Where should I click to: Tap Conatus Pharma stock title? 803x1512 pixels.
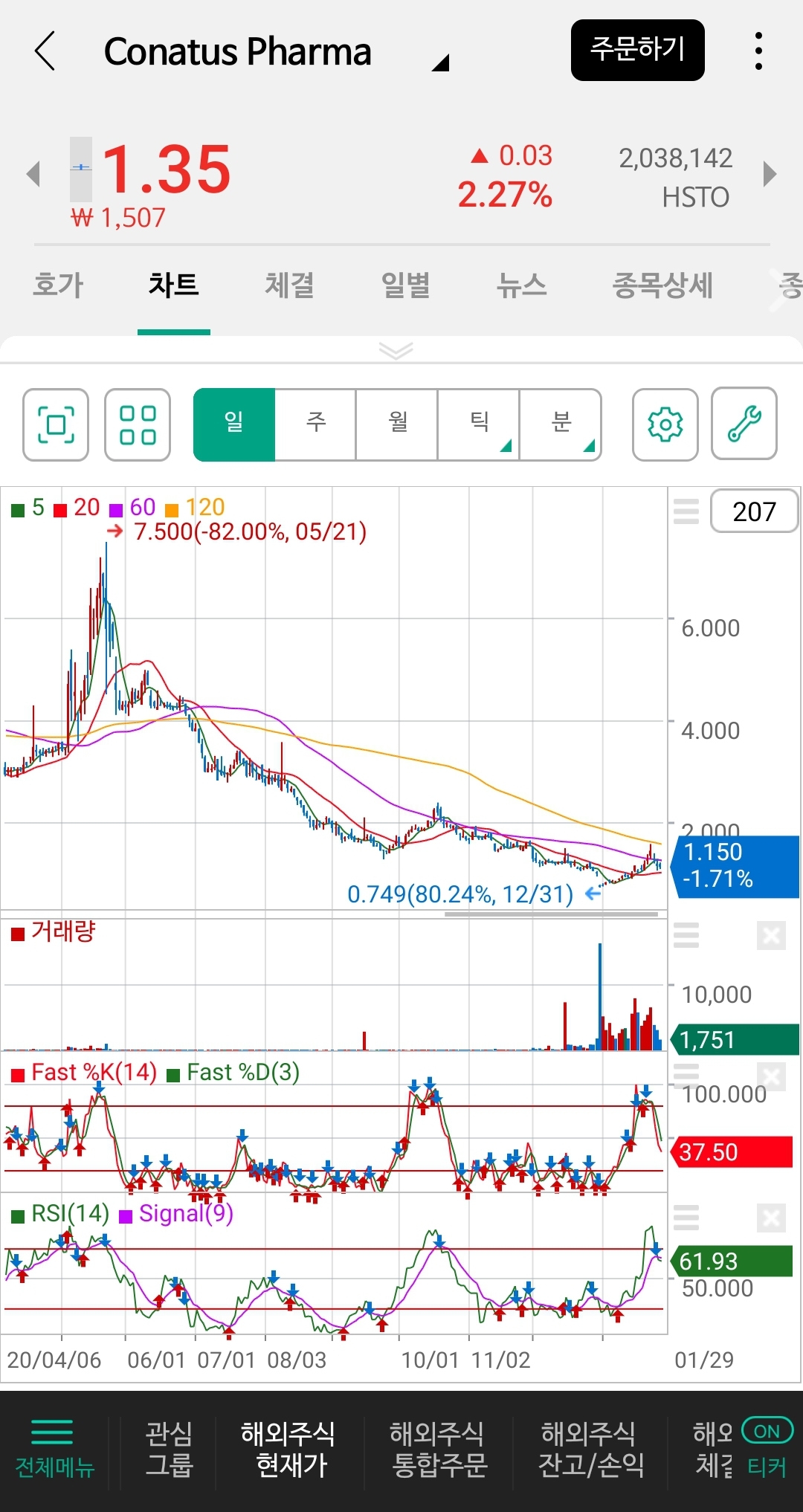[x=237, y=52]
